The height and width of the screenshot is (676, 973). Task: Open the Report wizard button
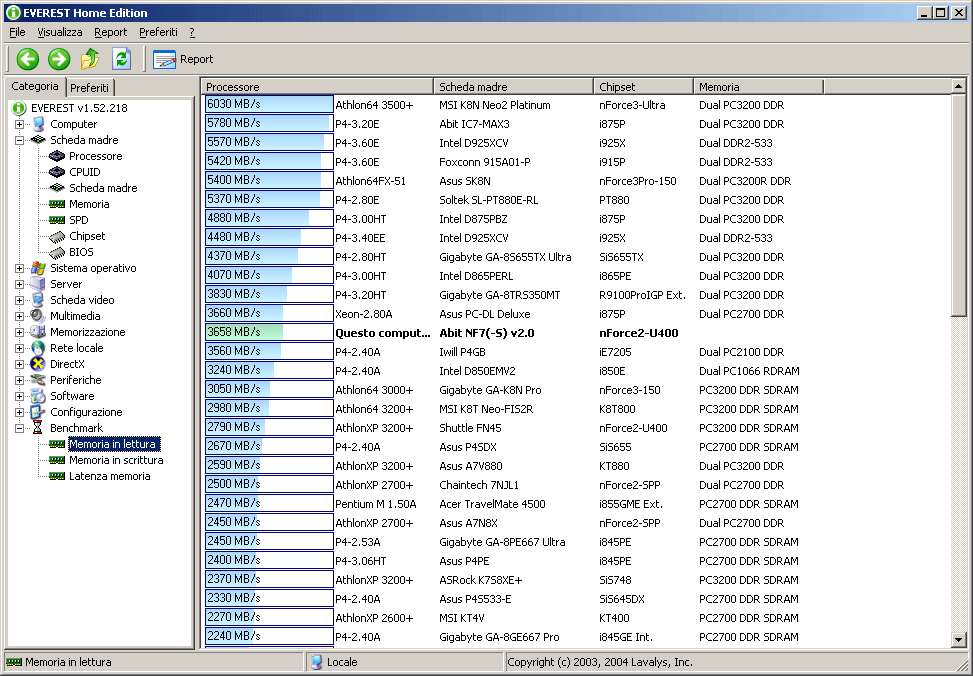(x=183, y=60)
